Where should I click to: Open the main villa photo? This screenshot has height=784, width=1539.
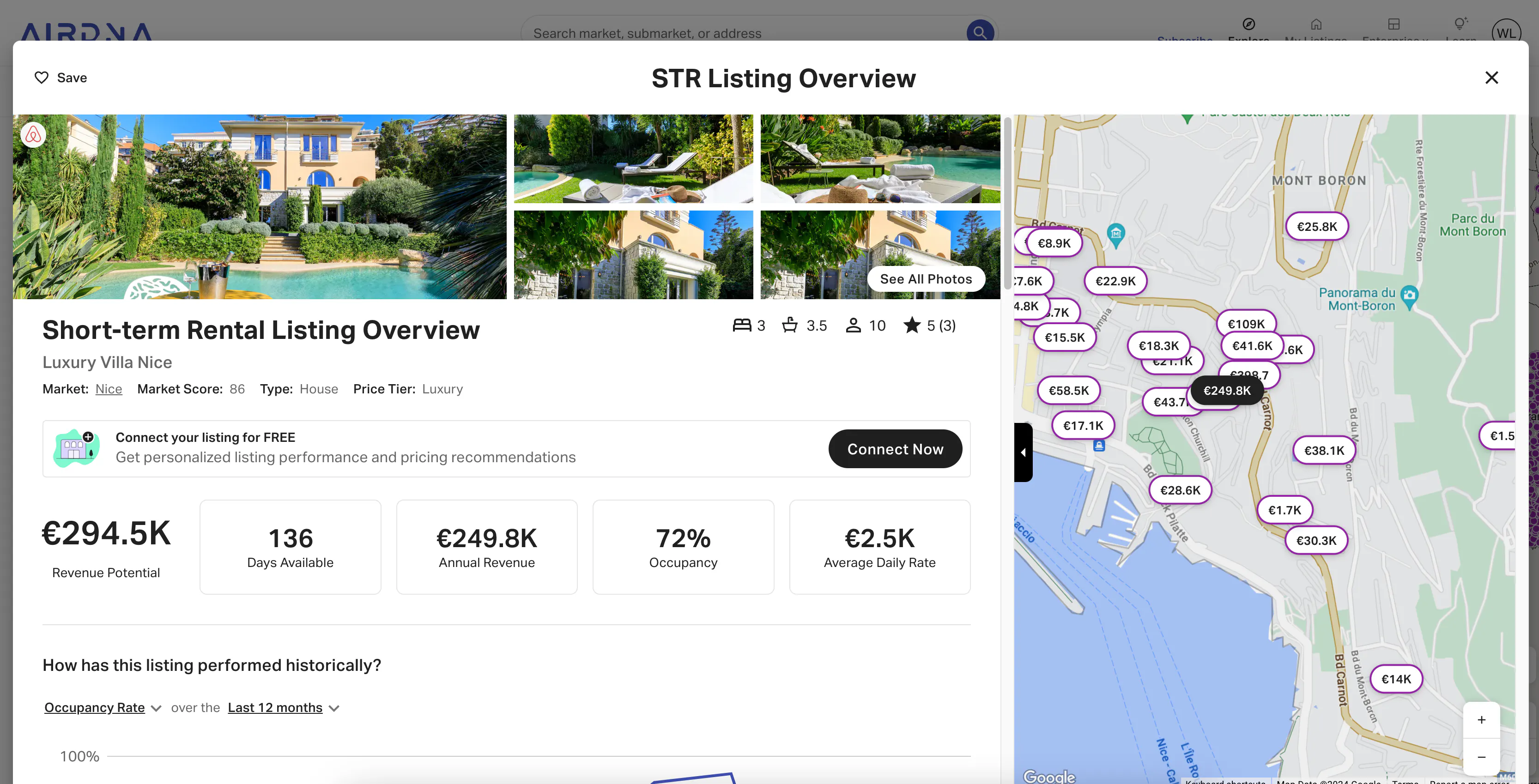pos(260,206)
